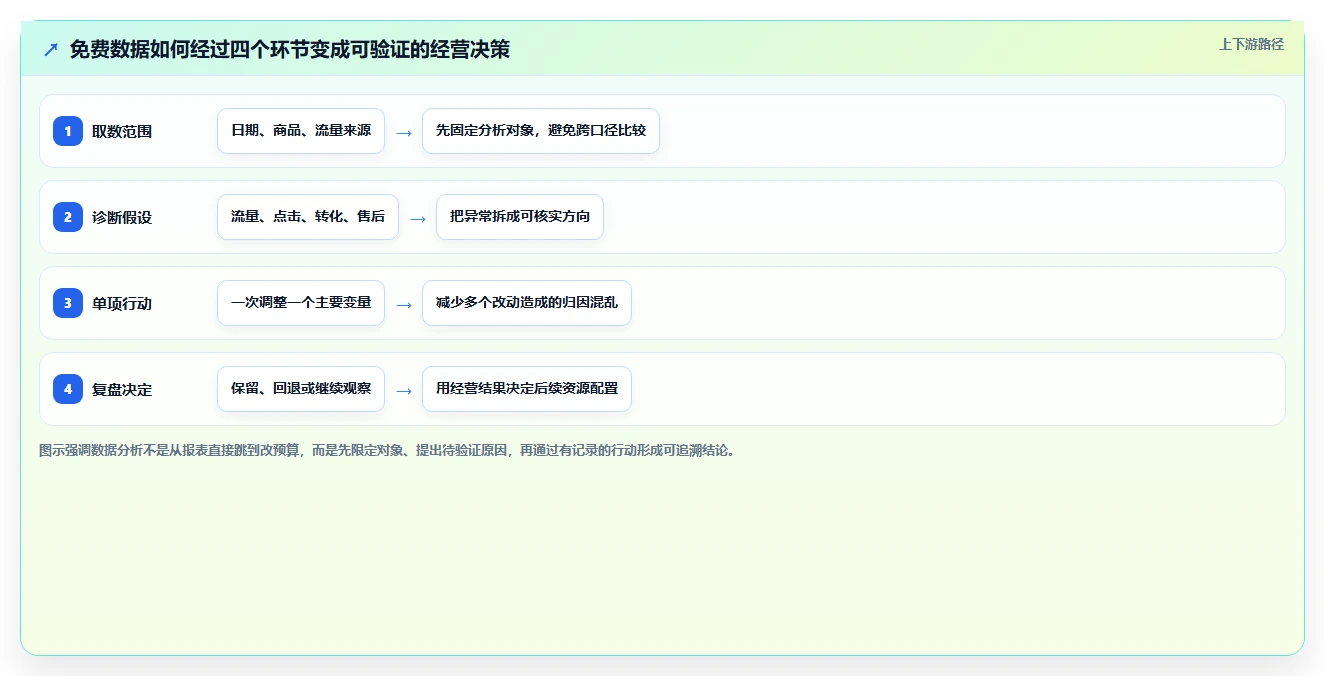Click the 一次调整一个主要变量 box
This screenshot has height=676, width=1325.
[x=301, y=303]
